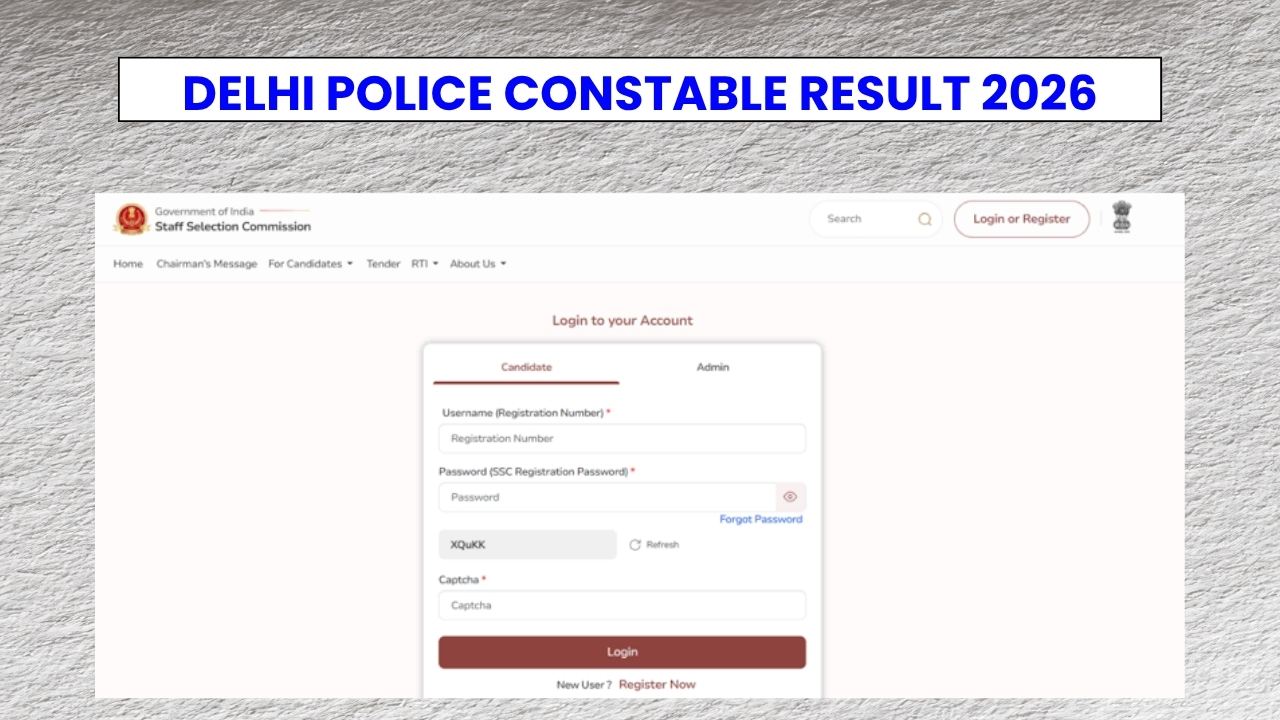Expand the About Us dropdown
This screenshot has width=1280, height=720.
coord(478,264)
